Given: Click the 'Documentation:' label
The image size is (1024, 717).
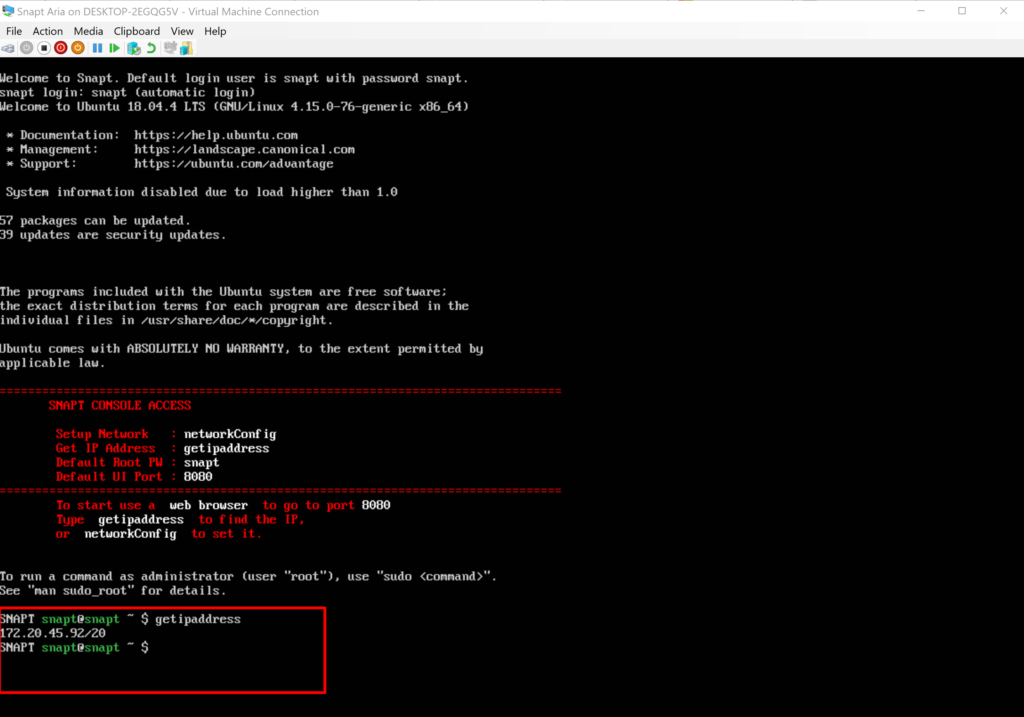Looking at the screenshot, I should [70, 135].
